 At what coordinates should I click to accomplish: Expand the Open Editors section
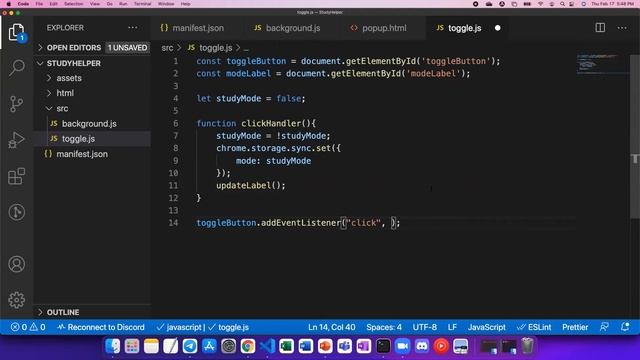(40, 48)
